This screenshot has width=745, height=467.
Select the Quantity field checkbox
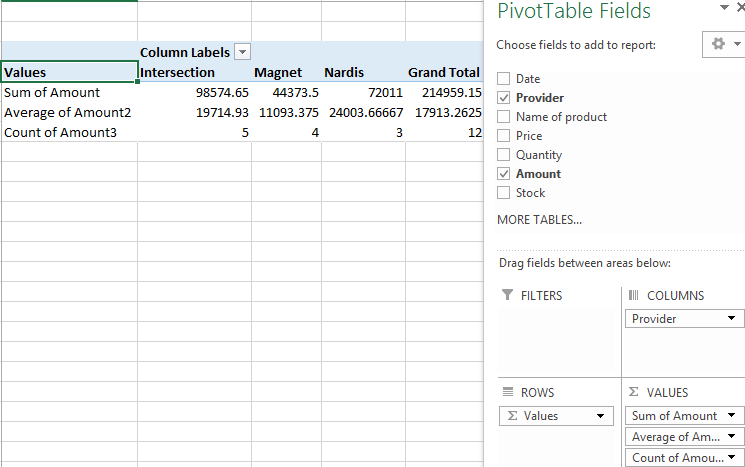pos(503,155)
